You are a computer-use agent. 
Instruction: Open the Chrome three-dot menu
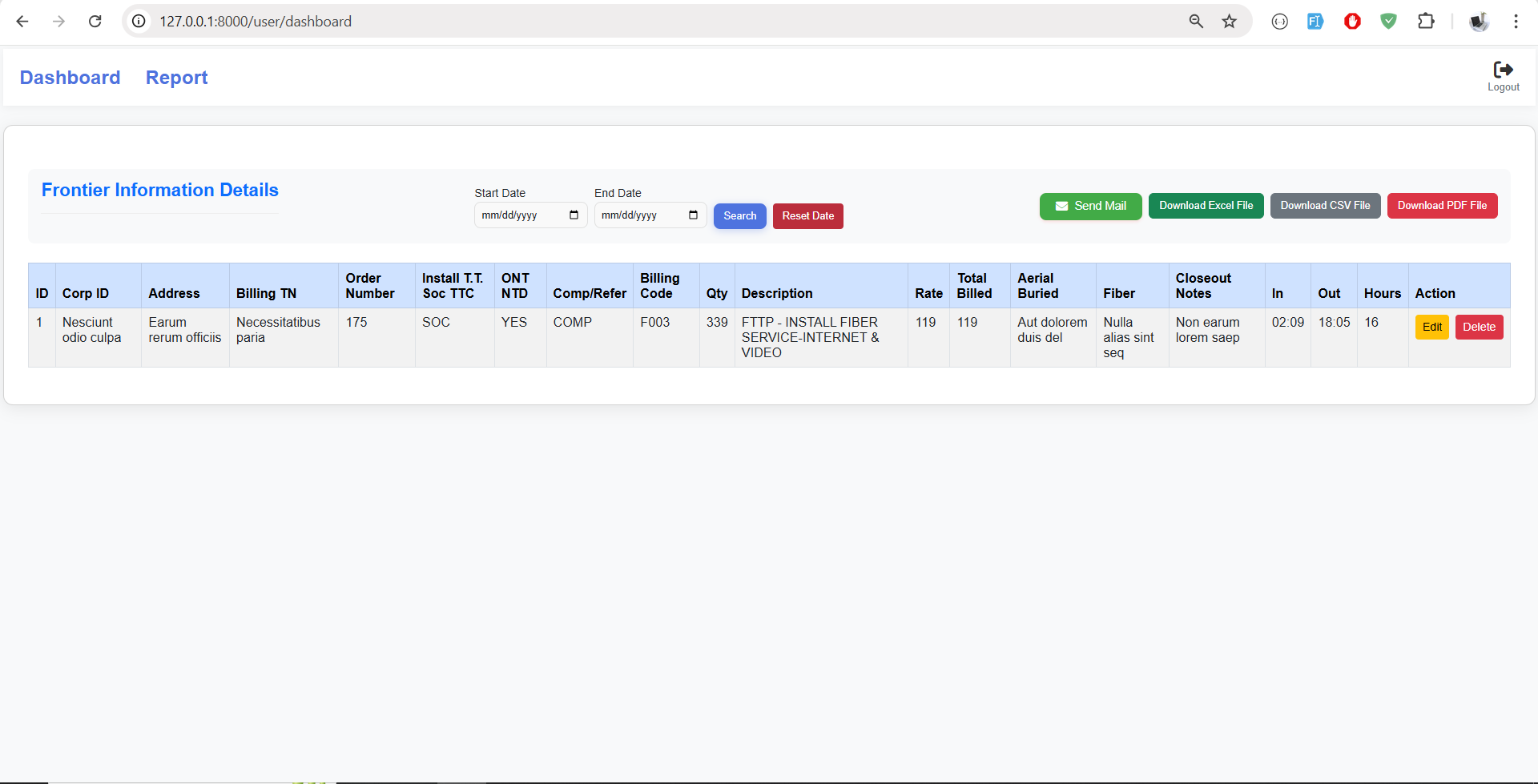pos(1516,22)
